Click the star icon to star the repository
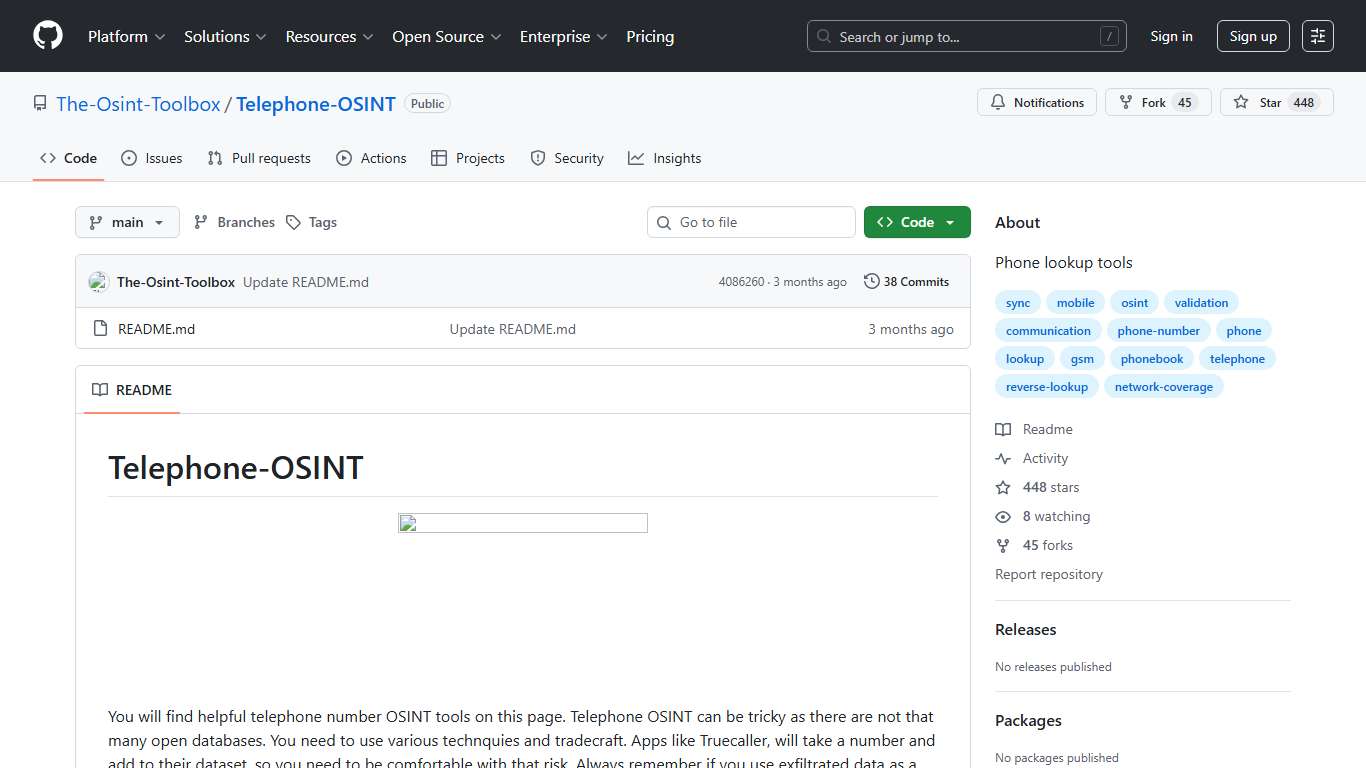This screenshot has height=768, width=1366. click(x=1240, y=101)
